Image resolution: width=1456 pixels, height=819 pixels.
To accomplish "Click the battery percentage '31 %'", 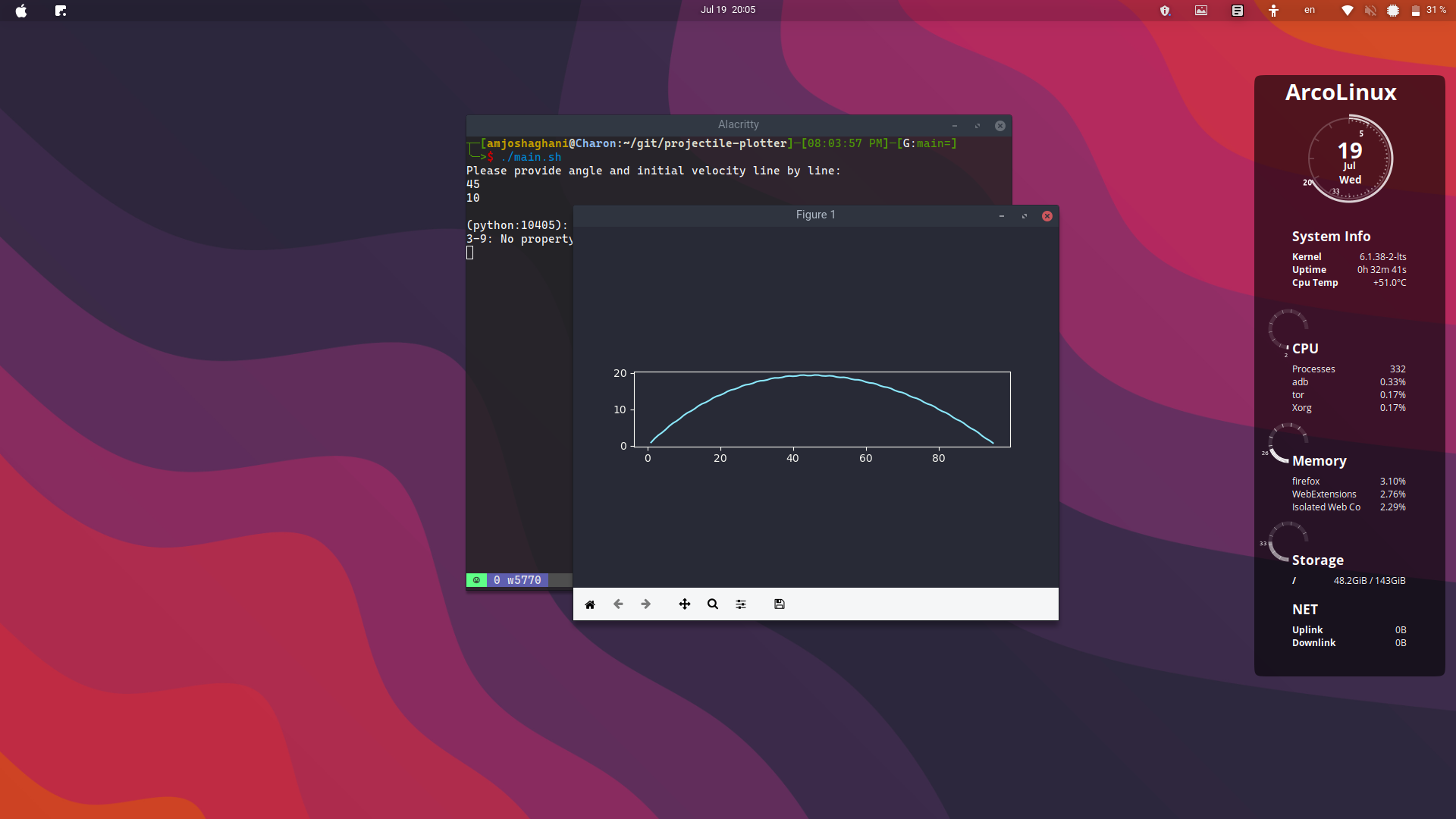I will point(1436,10).
